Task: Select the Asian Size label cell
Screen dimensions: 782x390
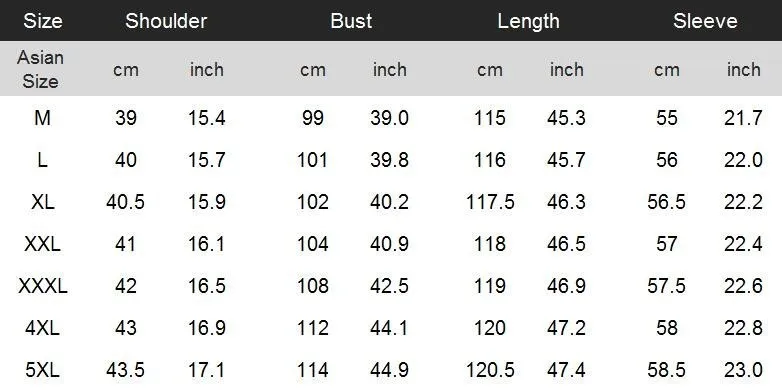Action: tap(40, 69)
